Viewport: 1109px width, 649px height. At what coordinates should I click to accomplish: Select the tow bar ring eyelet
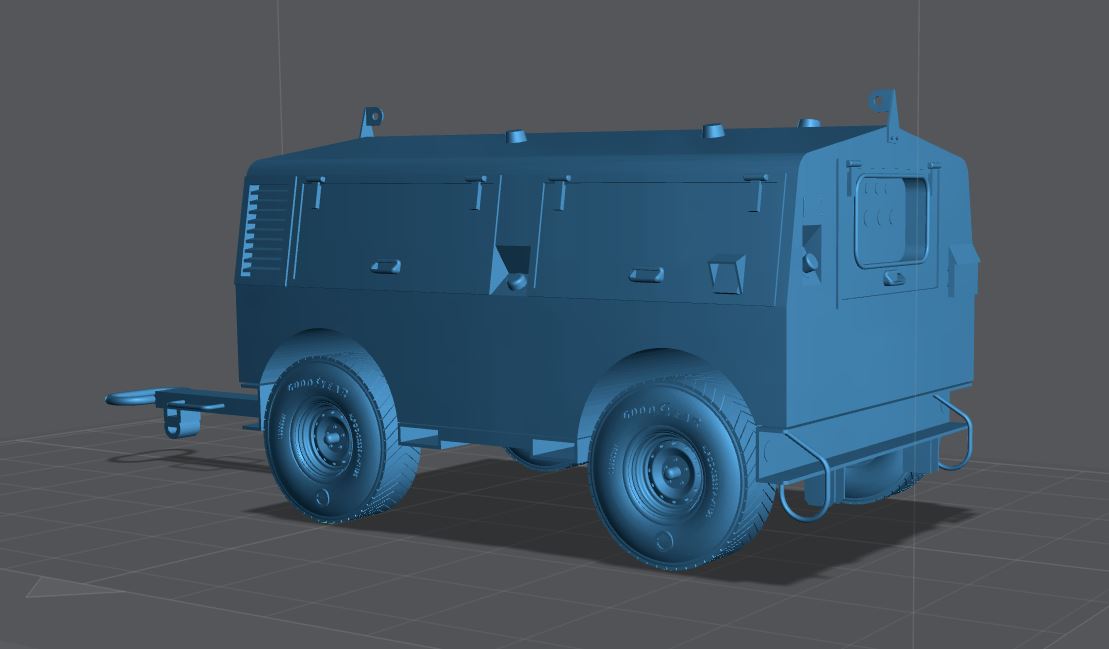(x=130, y=398)
